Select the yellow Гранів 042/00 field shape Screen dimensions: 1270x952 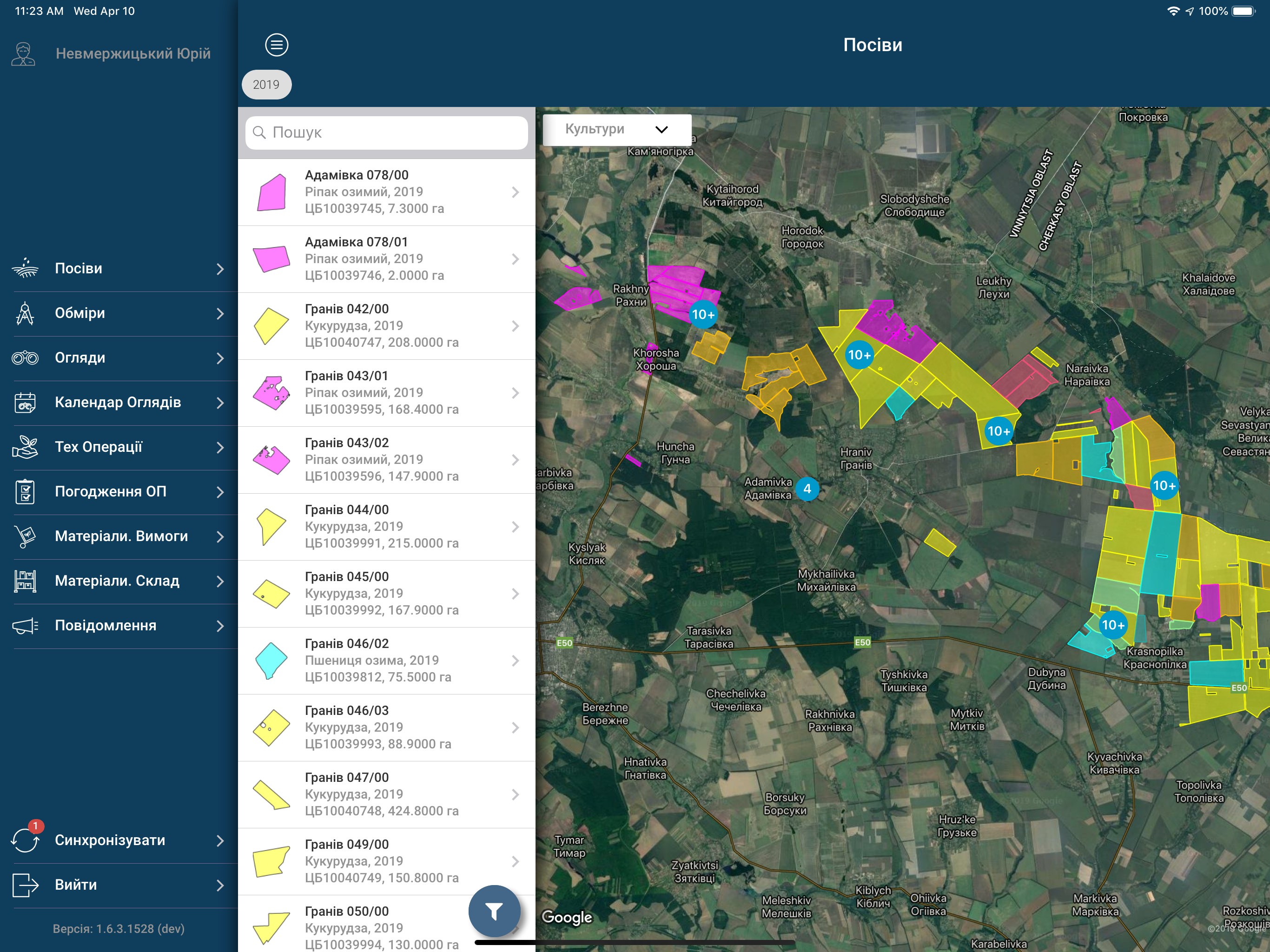tap(271, 326)
